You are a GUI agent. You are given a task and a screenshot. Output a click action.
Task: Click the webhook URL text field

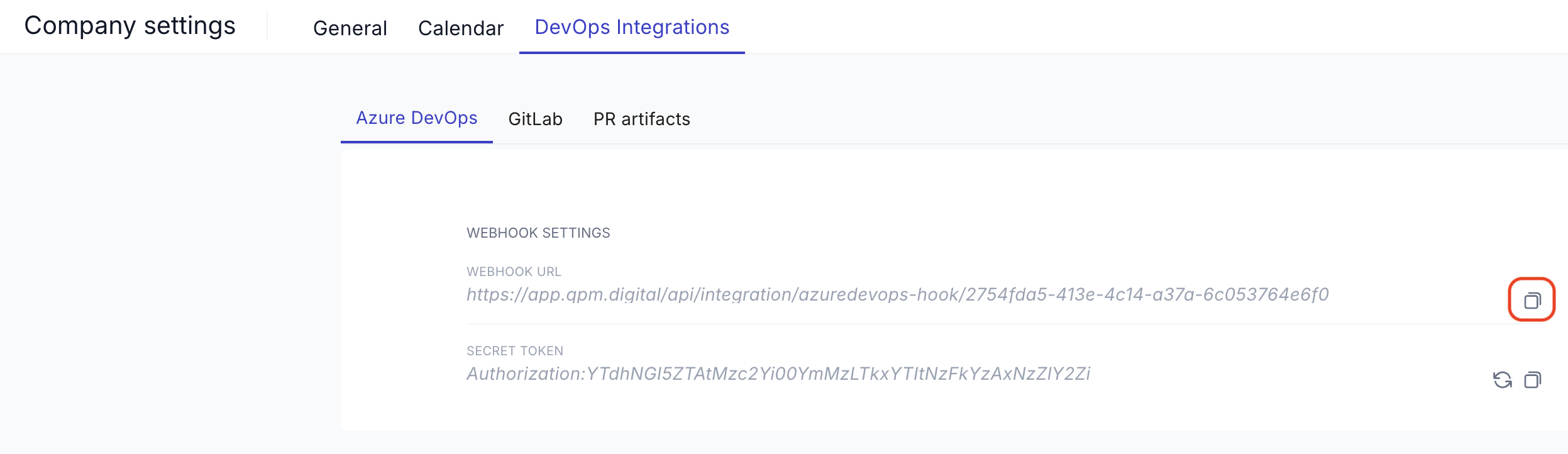click(x=897, y=294)
